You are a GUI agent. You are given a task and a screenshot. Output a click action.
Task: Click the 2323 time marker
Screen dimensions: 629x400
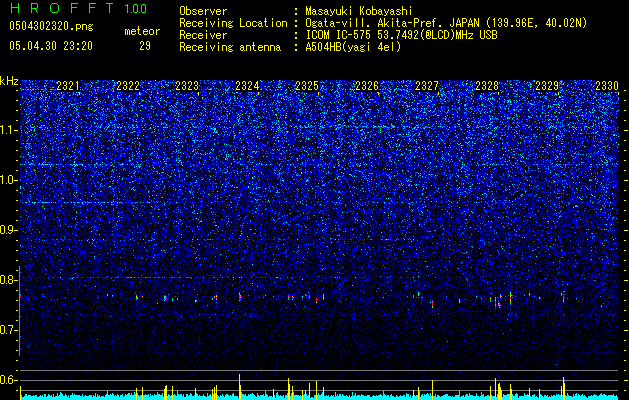[187, 86]
